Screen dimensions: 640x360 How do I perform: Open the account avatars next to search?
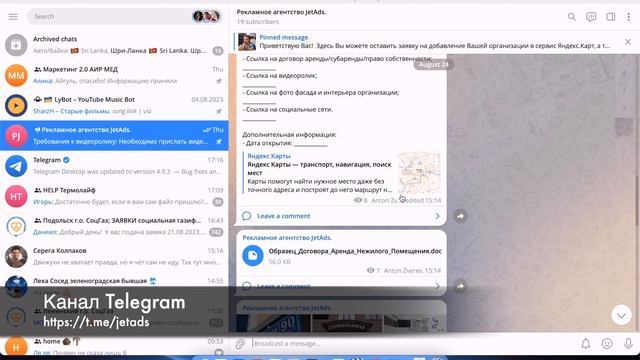[206, 16]
